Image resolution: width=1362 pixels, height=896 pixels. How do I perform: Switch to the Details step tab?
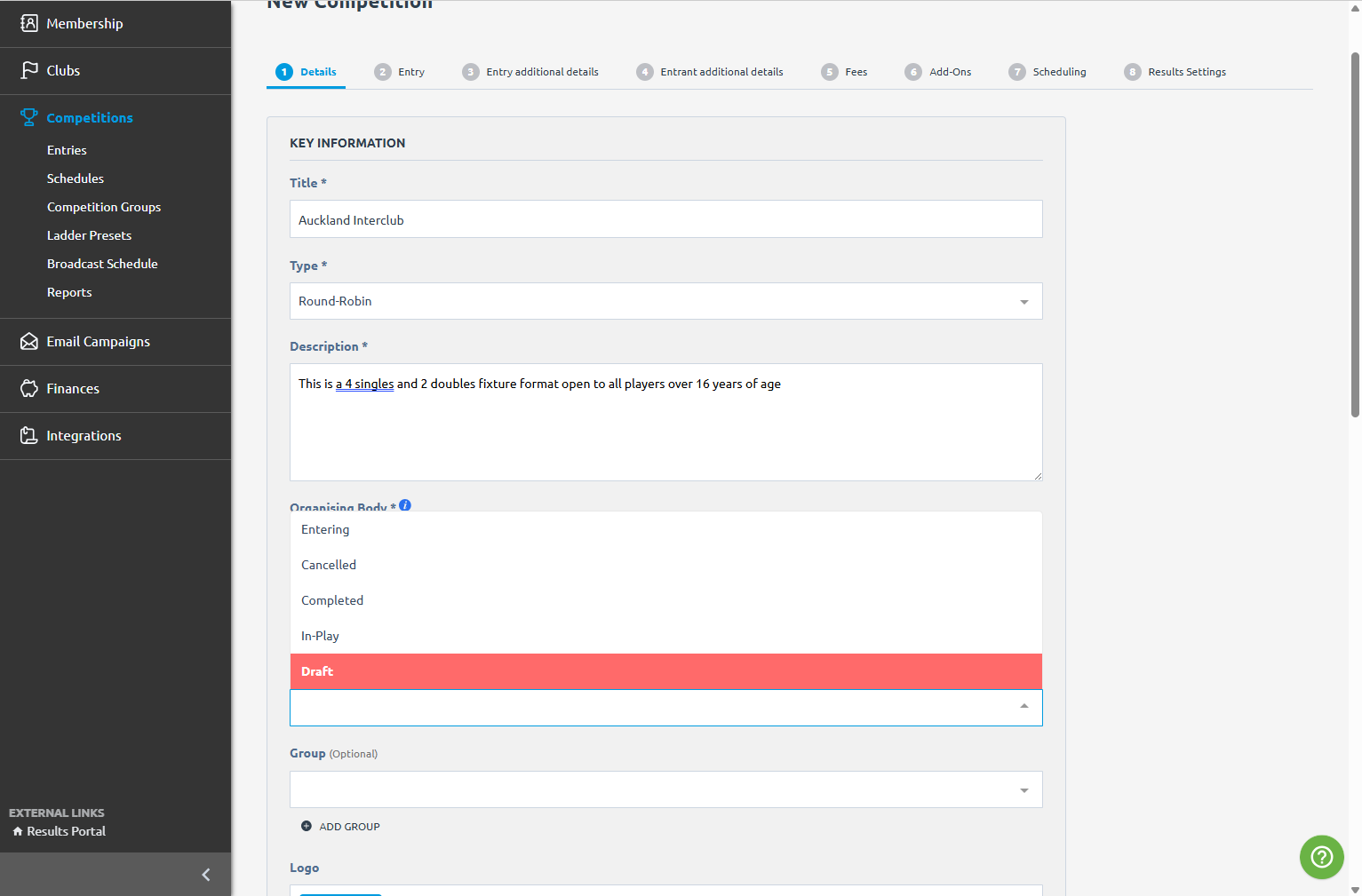[x=306, y=72]
